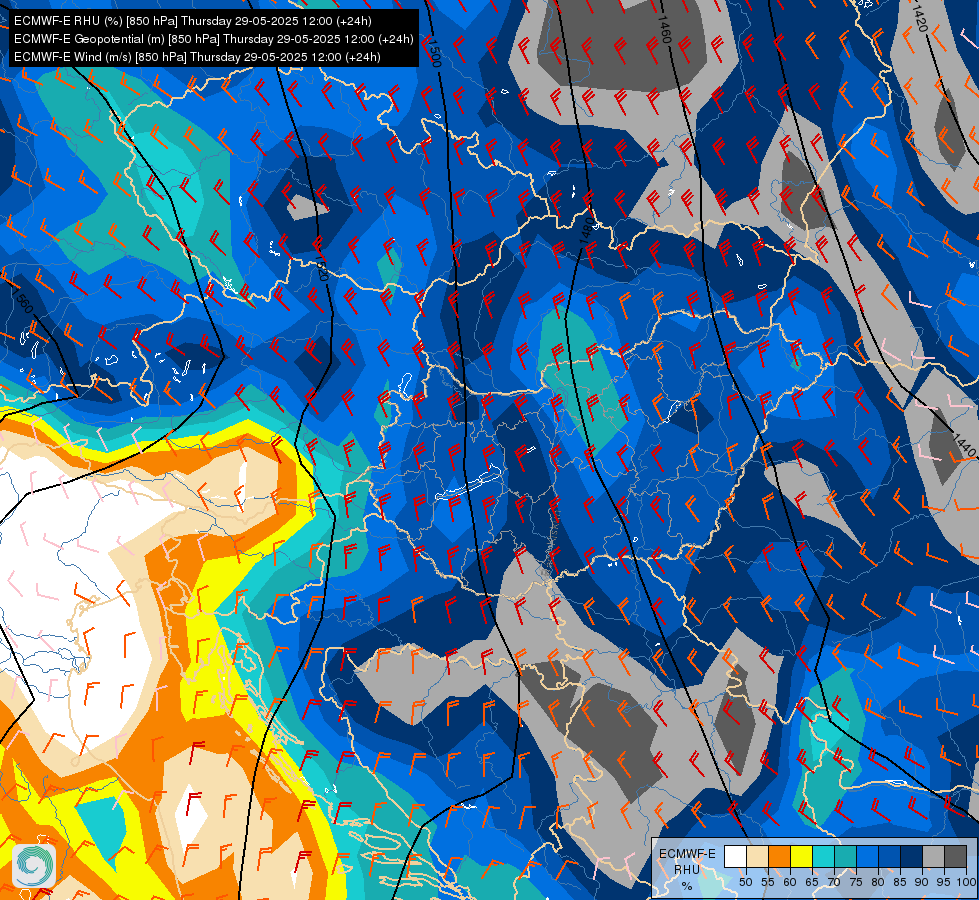
Task: Click the legend tick value 60
Action: click(x=790, y=882)
